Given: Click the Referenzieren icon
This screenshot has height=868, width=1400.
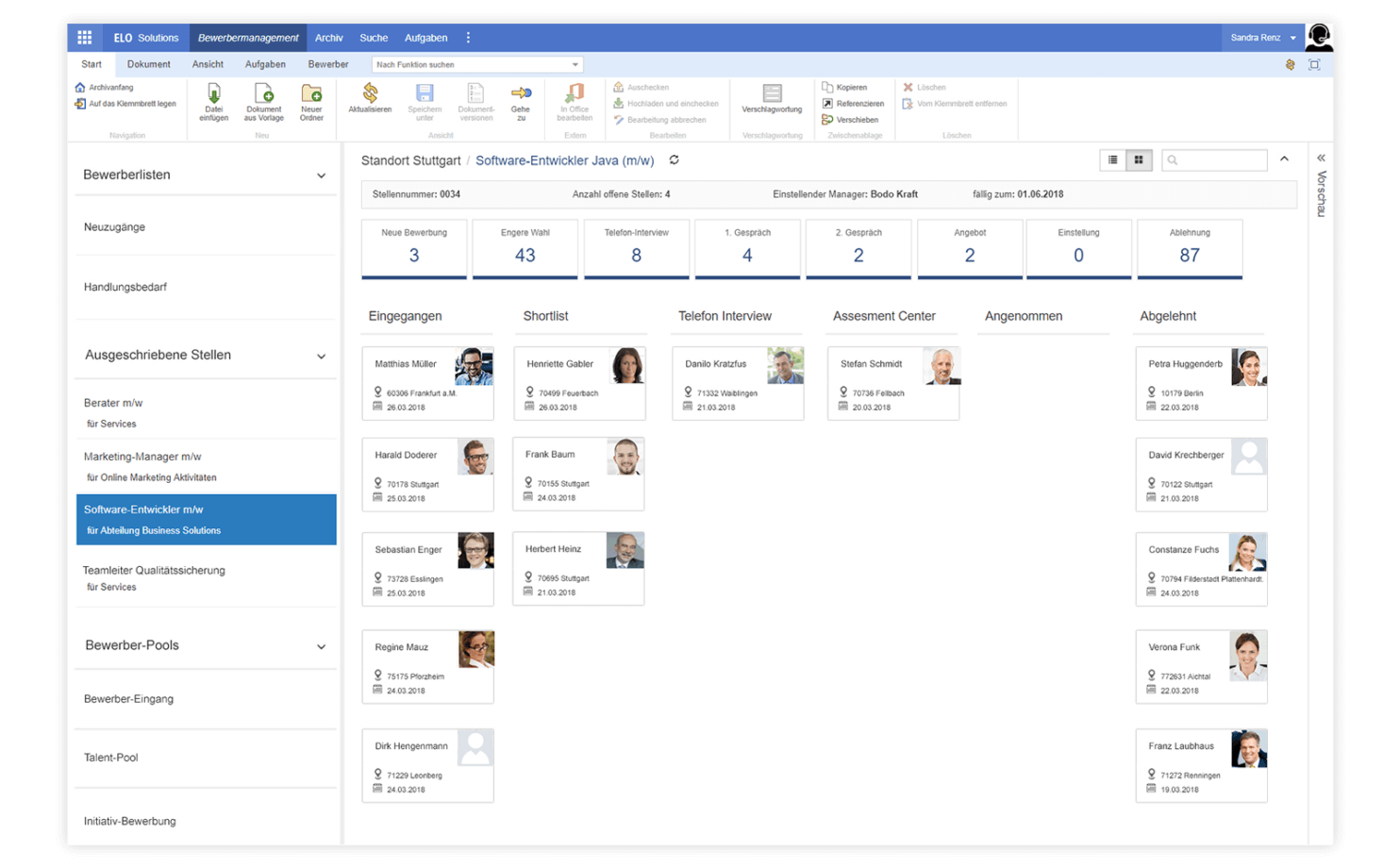Looking at the screenshot, I should click(827, 104).
